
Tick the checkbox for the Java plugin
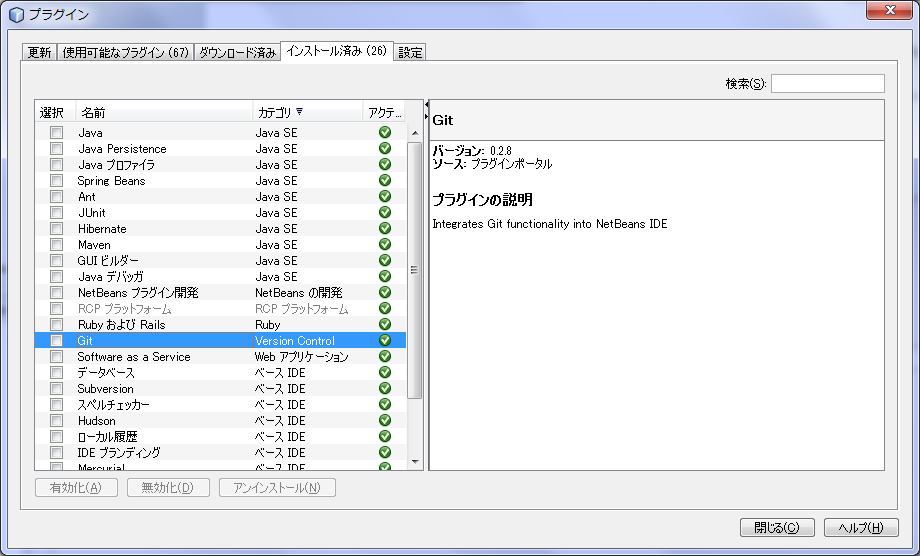(x=56, y=133)
